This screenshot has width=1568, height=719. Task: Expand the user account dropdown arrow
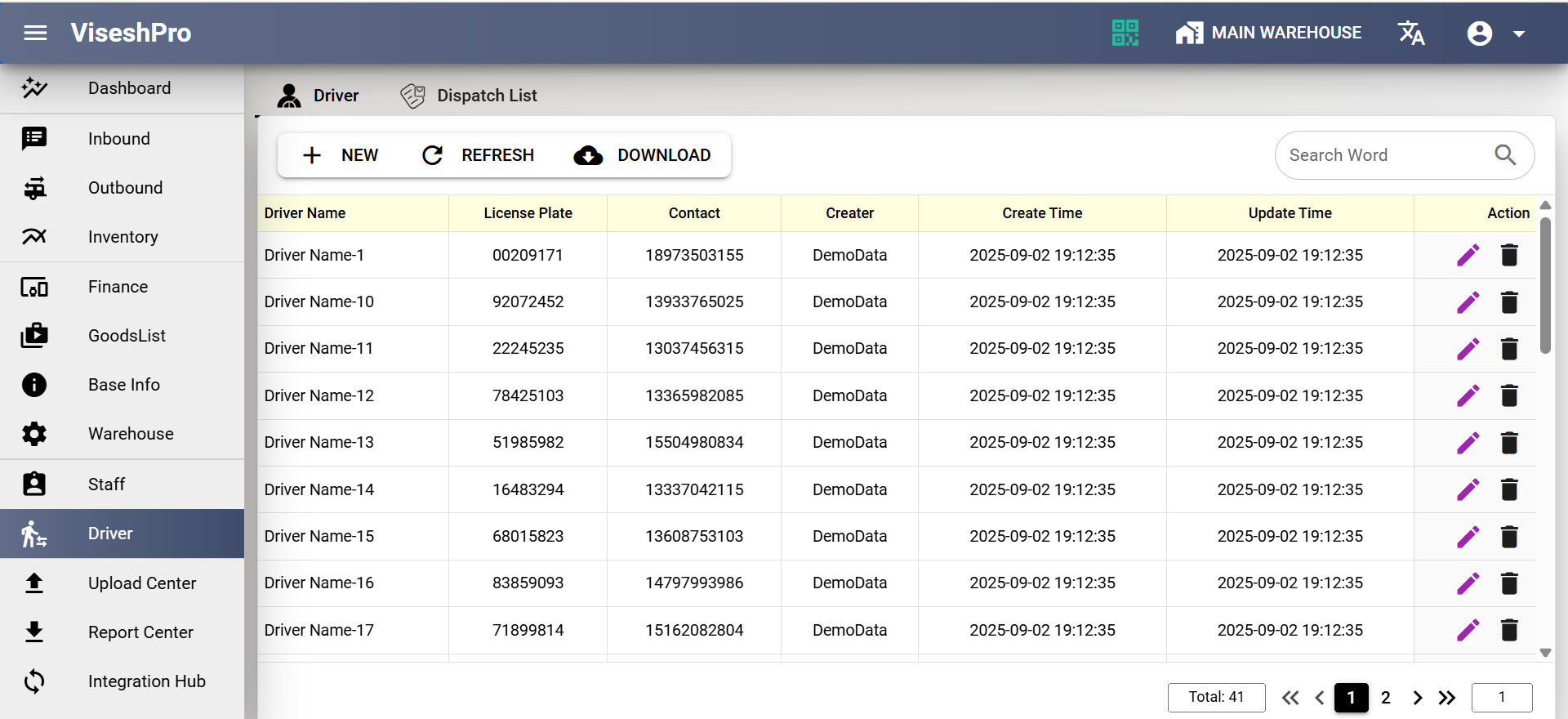click(x=1519, y=33)
